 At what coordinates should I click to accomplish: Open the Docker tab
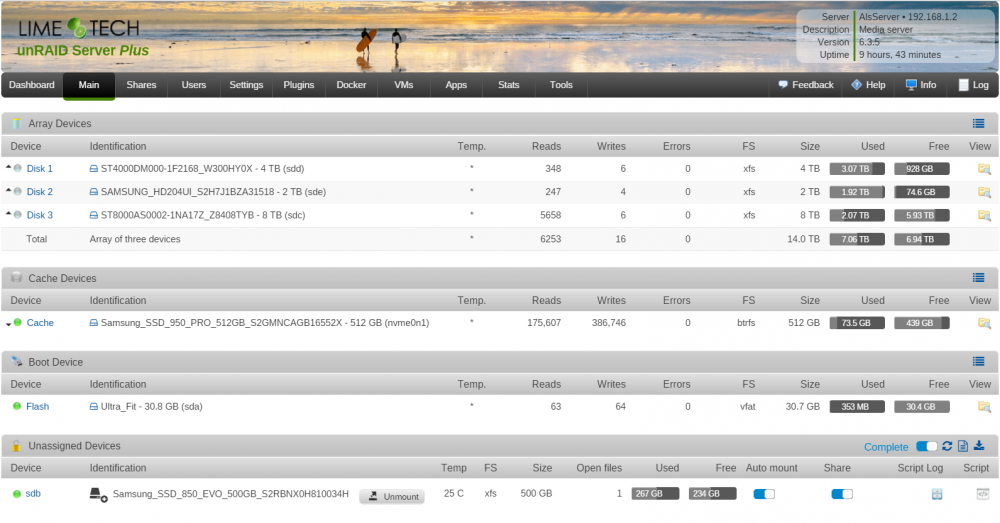pyautogui.click(x=351, y=85)
